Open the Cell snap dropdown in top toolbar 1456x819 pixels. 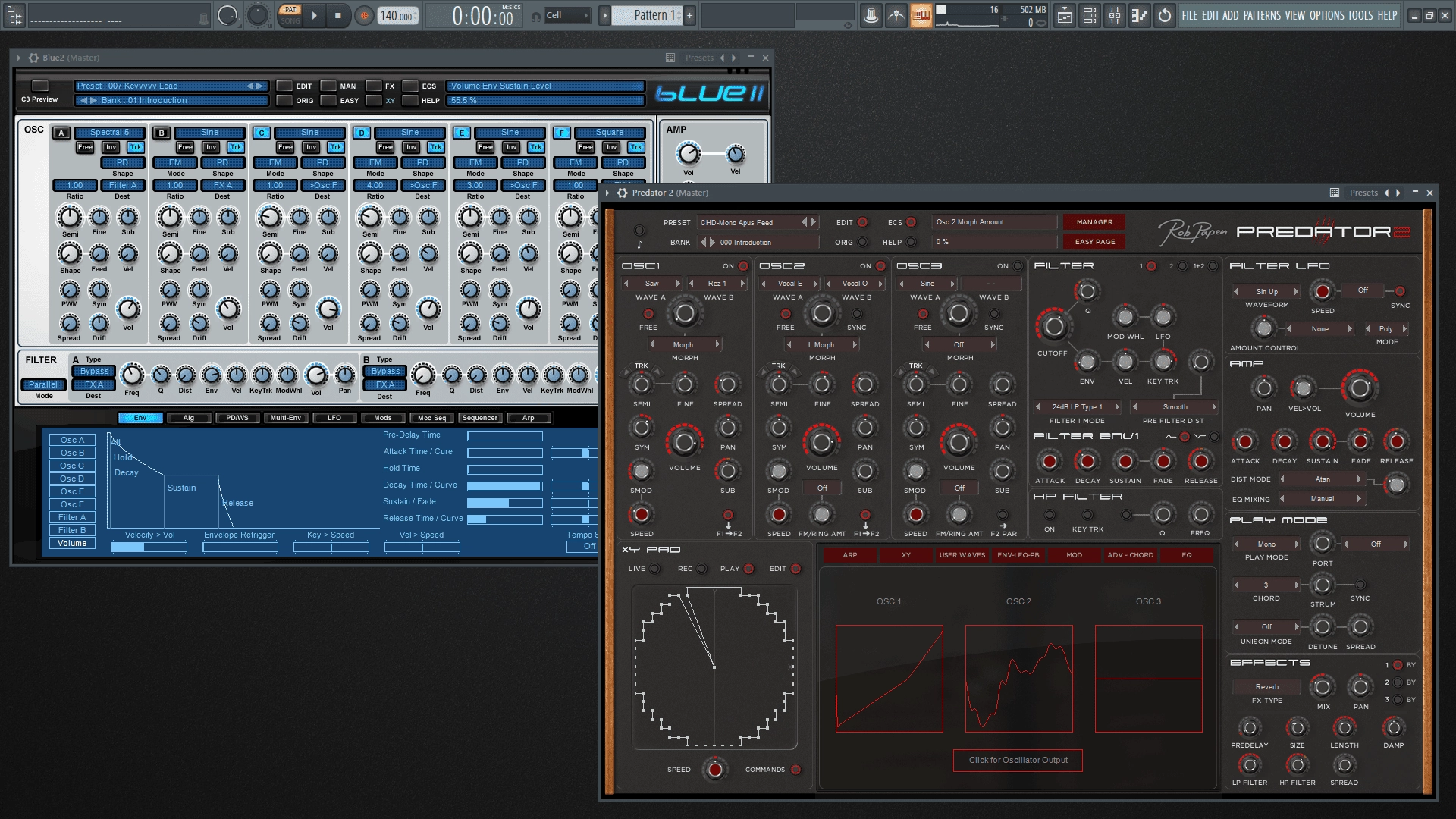click(x=567, y=15)
